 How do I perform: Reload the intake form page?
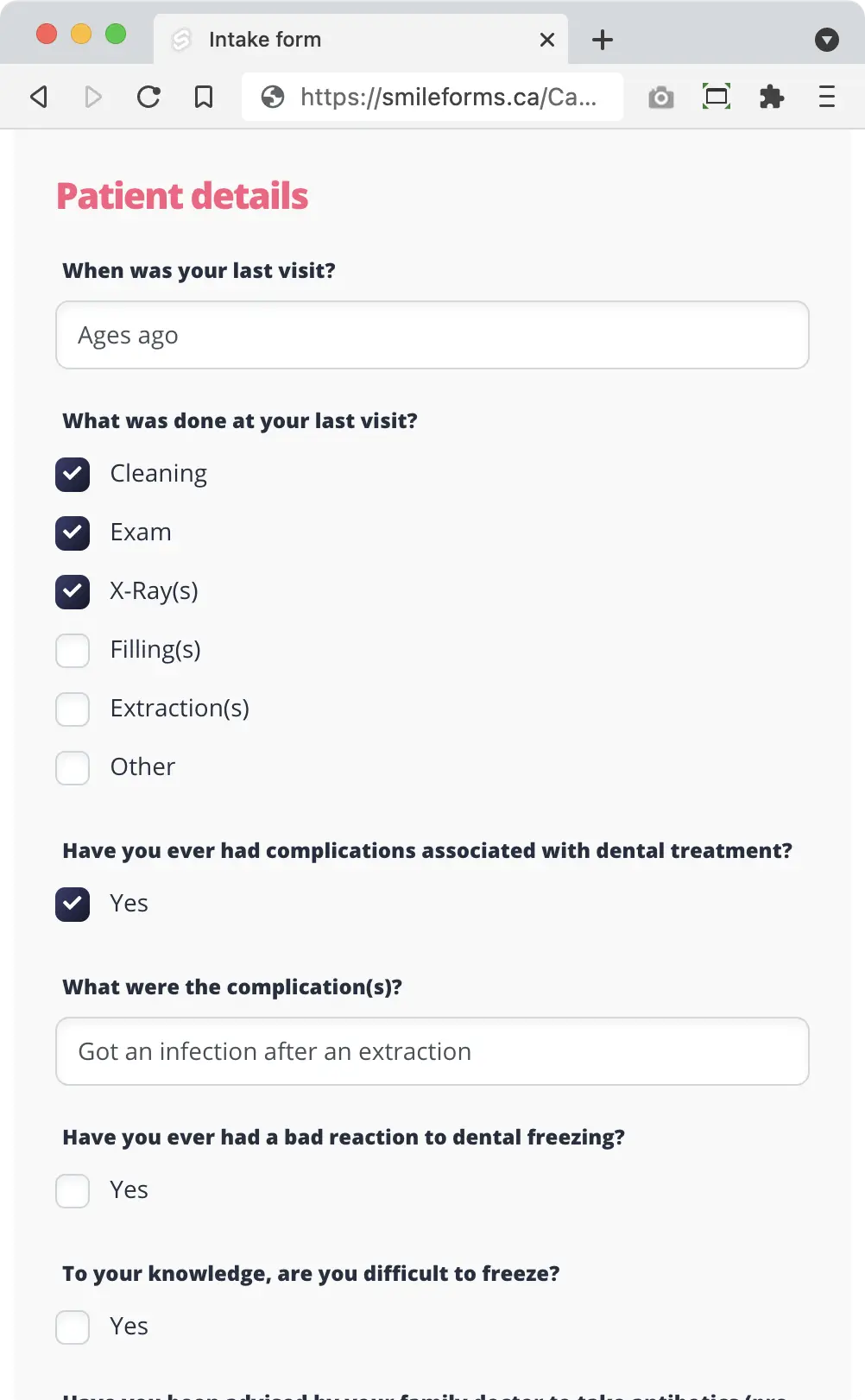tap(148, 97)
